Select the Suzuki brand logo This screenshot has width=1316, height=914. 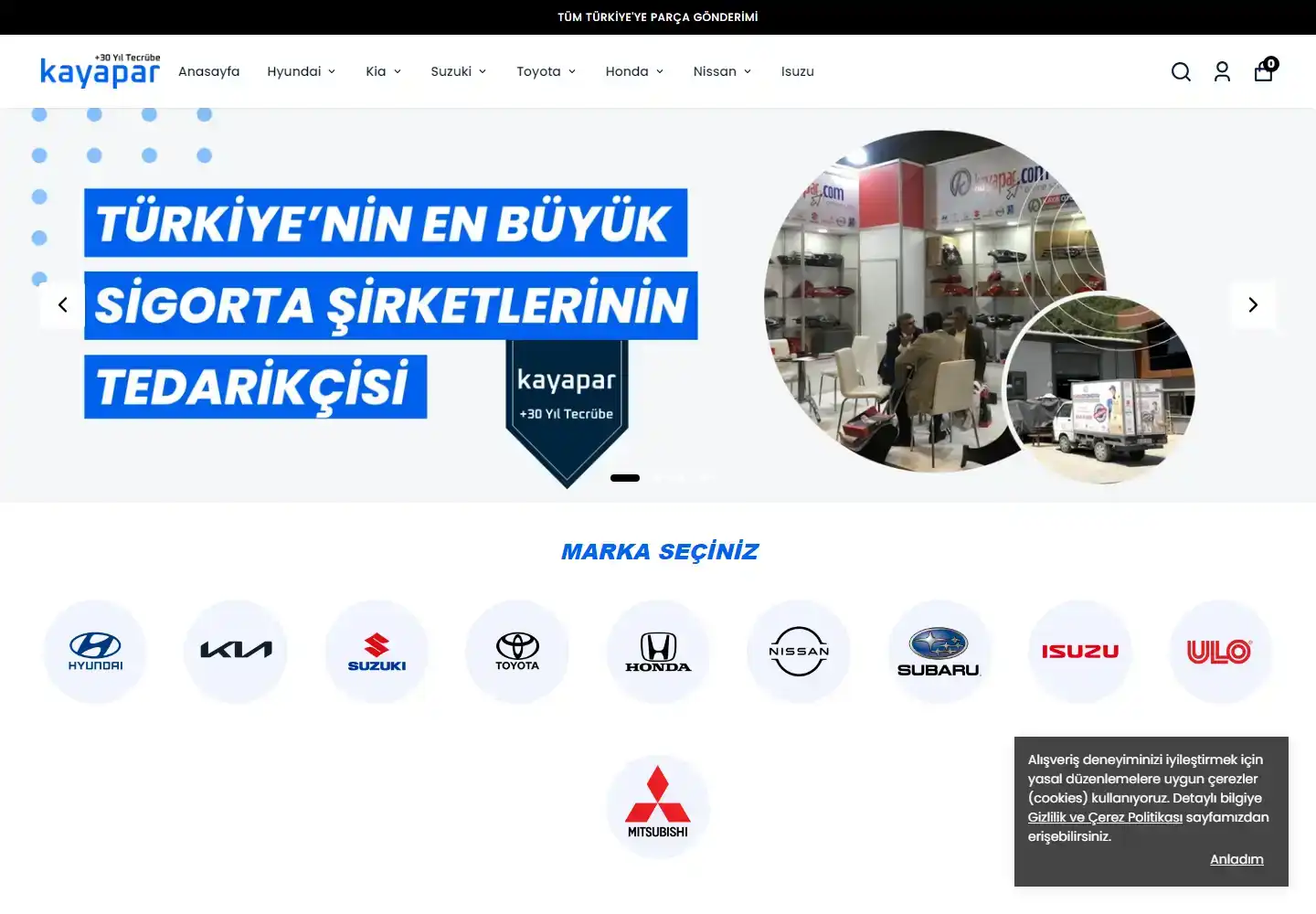377,652
